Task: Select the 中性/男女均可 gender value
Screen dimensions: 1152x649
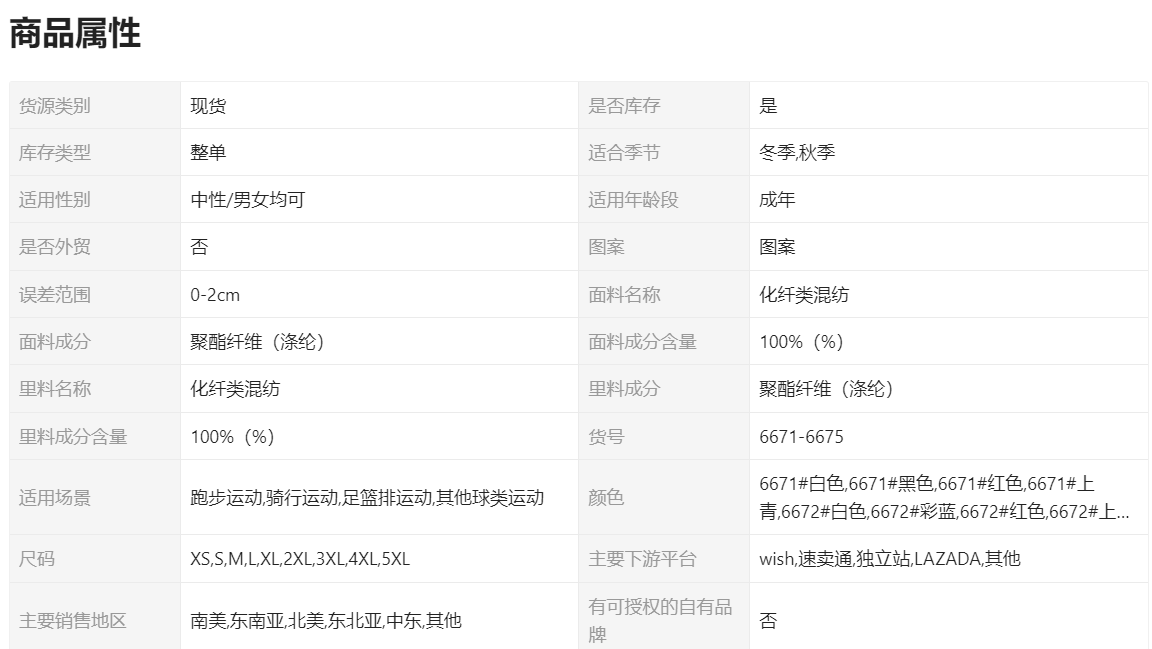Action: point(247,199)
